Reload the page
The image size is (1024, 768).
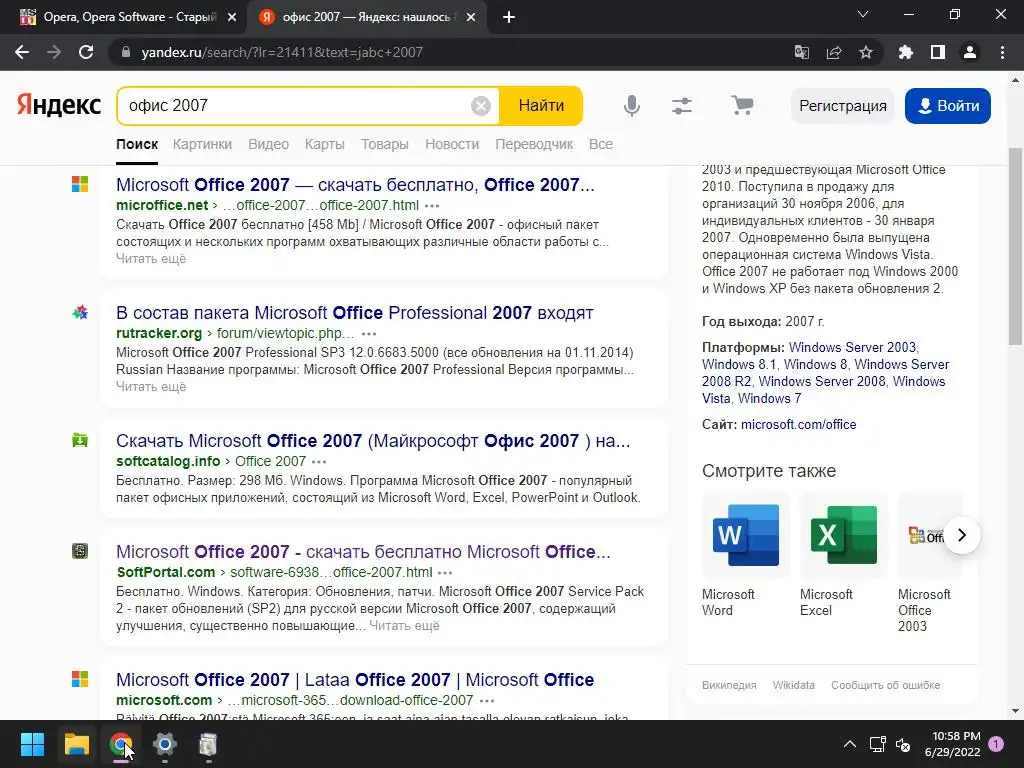86,52
